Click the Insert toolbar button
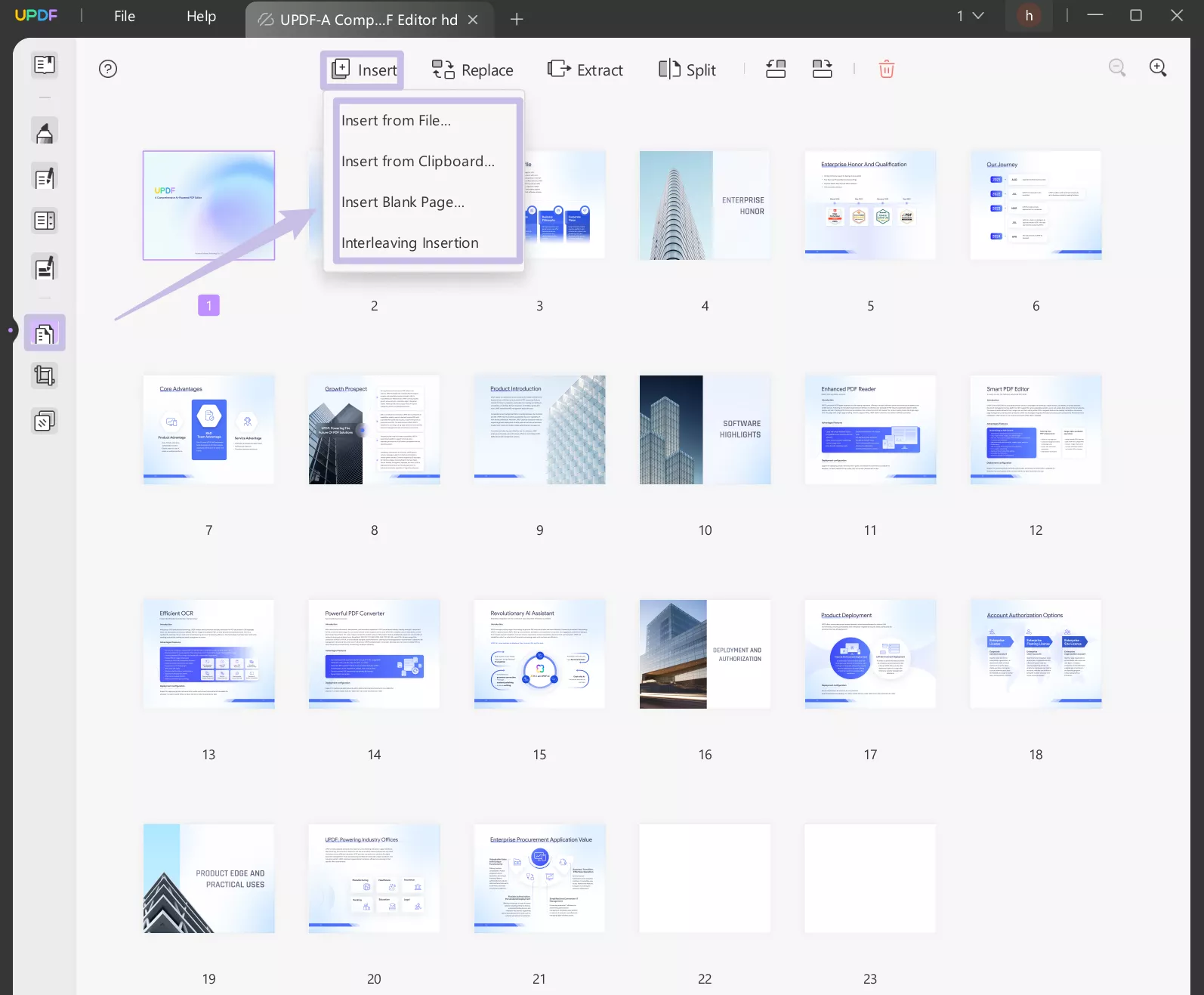The height and width of the screenshot is (995, 1204). [x=363, y=70]
